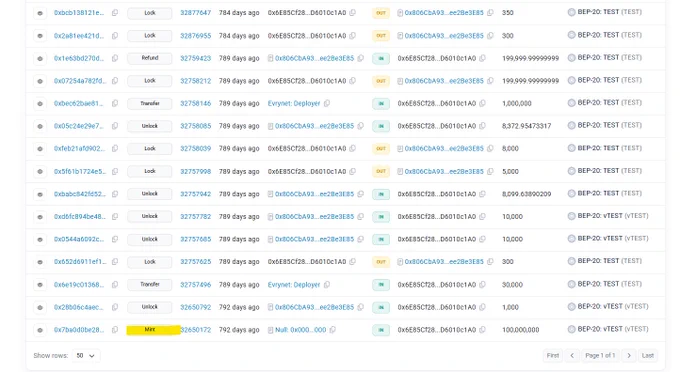This screenshot has height=372, width=680.
Task: Copy From contract address in block 32759423 row
Action: point(360,58)
